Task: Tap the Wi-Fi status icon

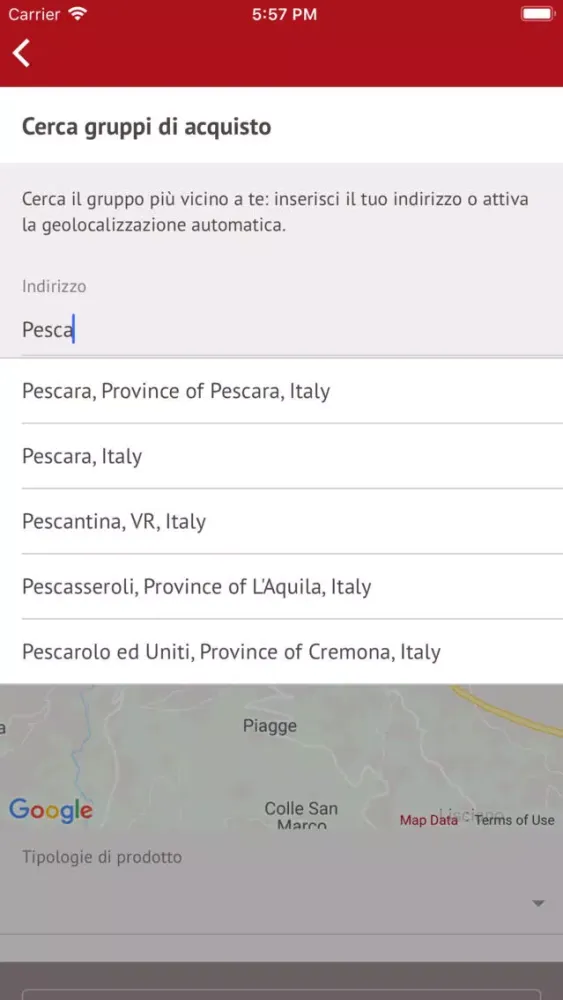Action: point(78,15)
